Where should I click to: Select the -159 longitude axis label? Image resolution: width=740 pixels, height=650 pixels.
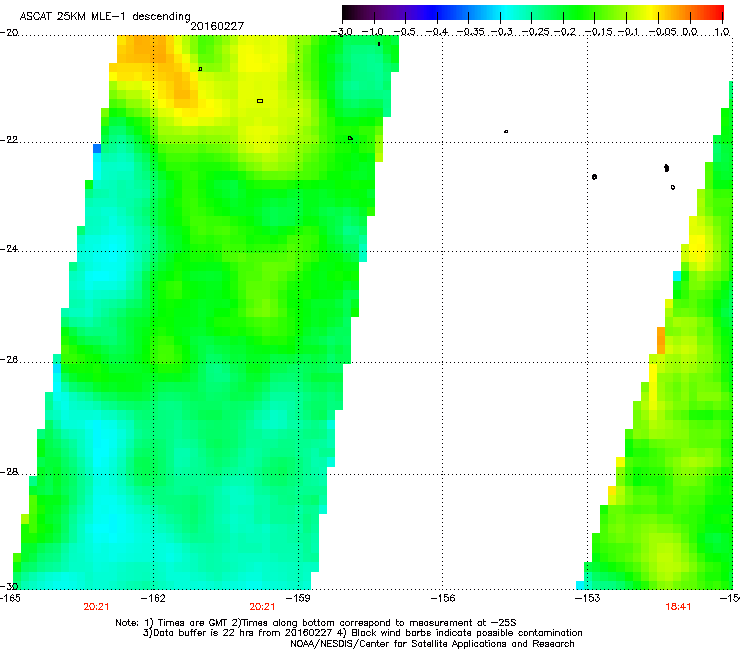pyautogui.click(x=298, y=598)
